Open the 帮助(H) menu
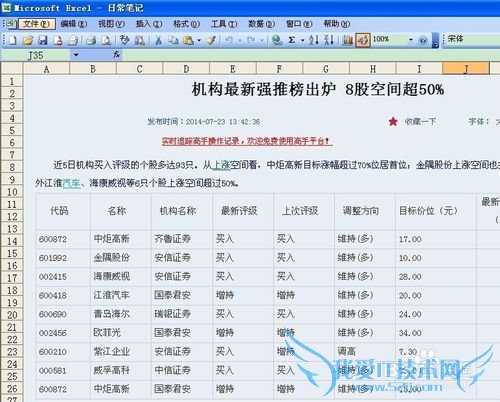 click(x=337, y=24)
